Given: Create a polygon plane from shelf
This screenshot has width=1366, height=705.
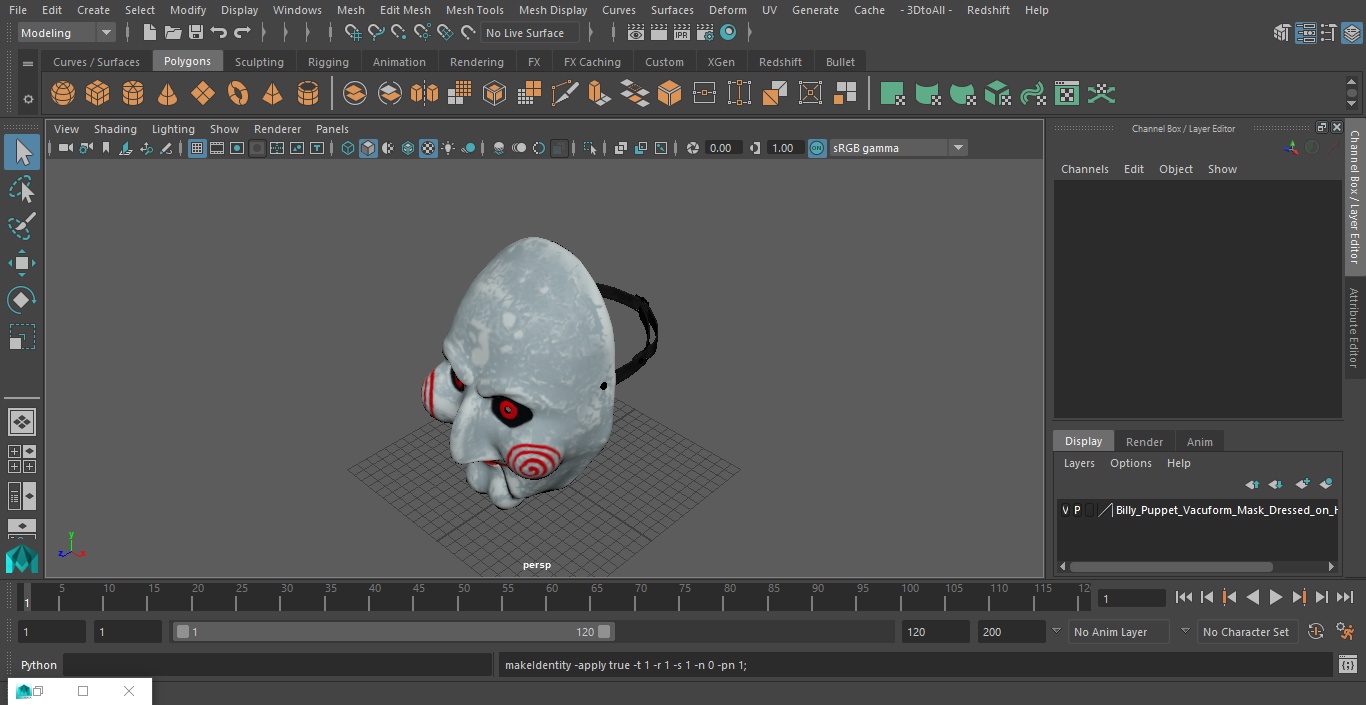Looking at the screenshot, I should click(203, 94).
